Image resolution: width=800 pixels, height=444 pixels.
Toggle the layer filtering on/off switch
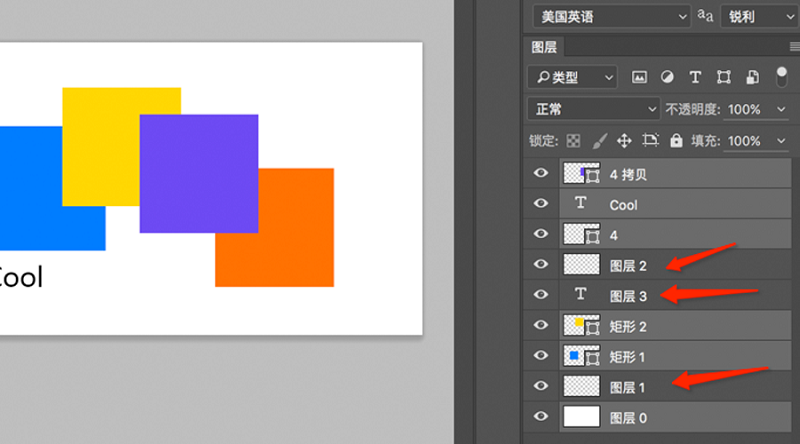click(x=782, y=77)
